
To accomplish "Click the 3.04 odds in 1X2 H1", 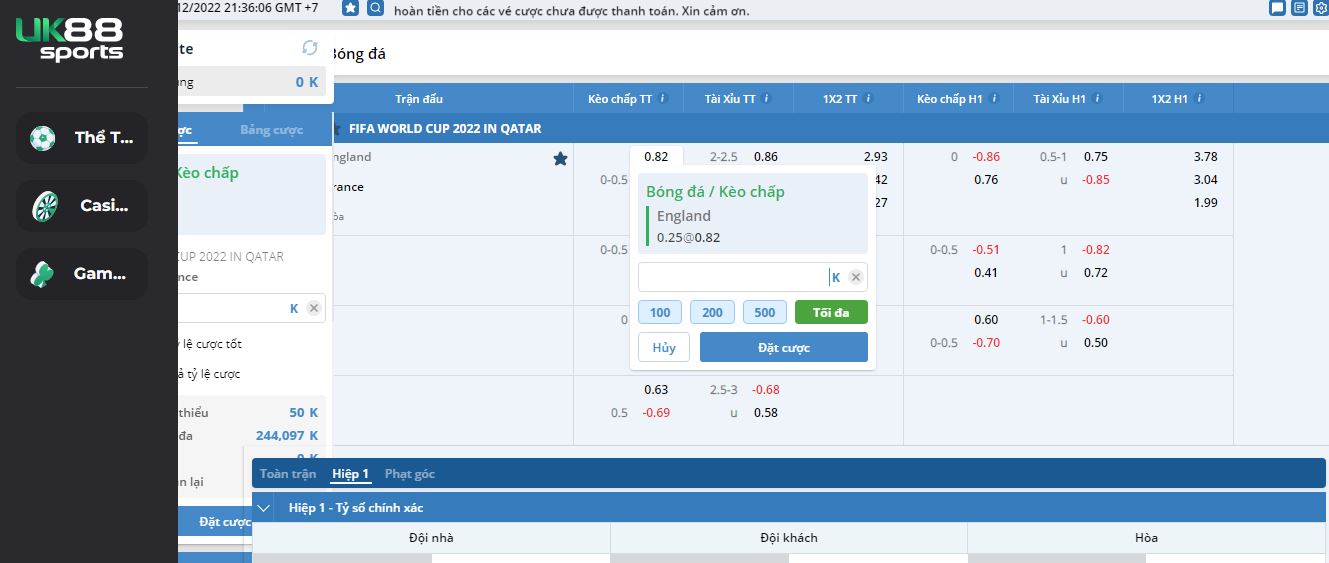I will (1206, 179).
